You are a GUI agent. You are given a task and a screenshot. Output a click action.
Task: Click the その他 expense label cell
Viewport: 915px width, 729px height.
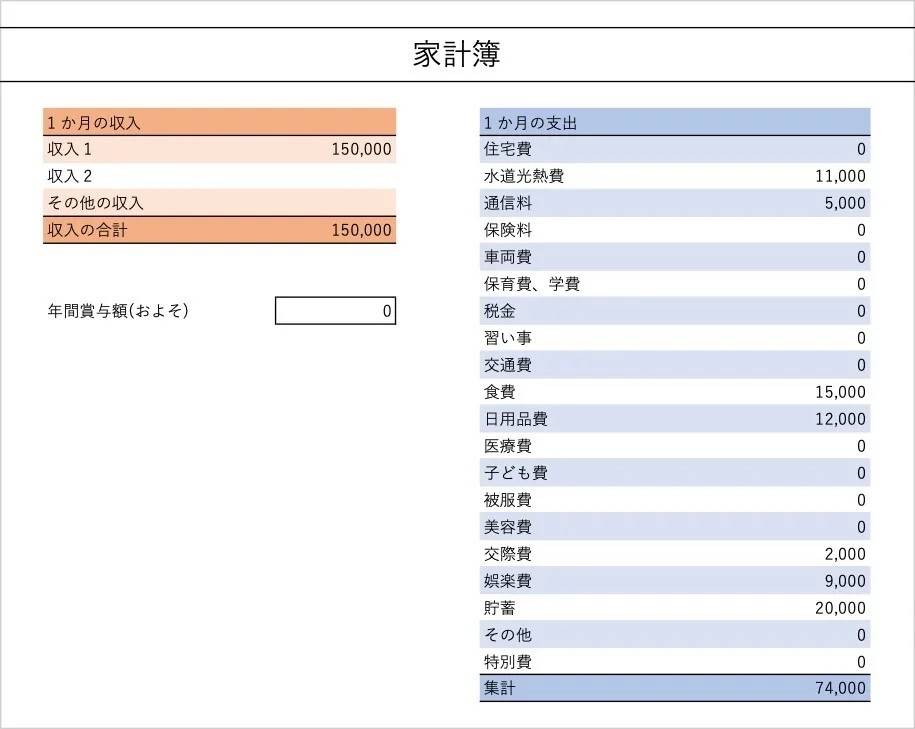[x=508, y=634]
